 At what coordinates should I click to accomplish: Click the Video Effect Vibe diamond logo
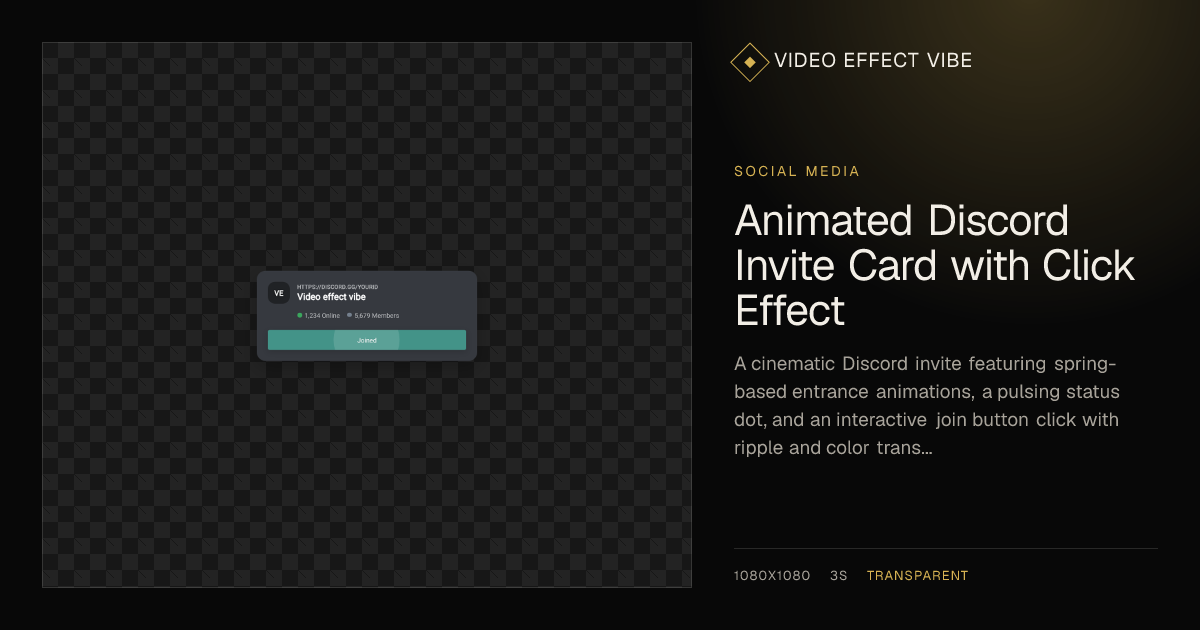(x=749, y=62)
